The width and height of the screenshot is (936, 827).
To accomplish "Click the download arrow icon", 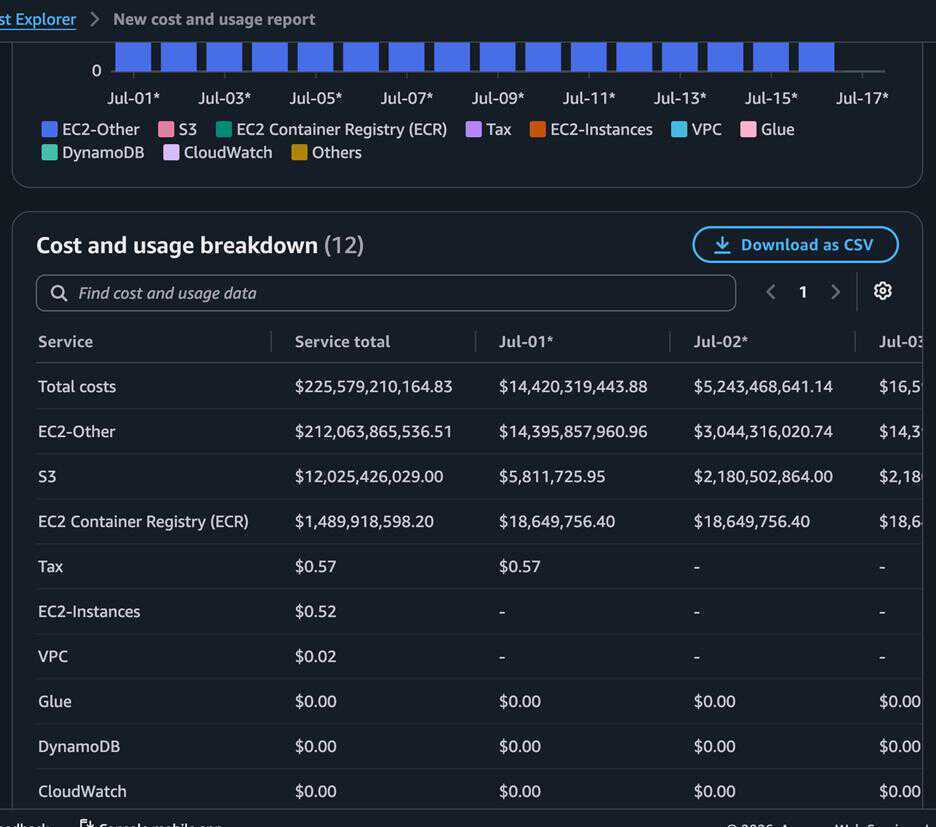I will [x=722, y=245].
